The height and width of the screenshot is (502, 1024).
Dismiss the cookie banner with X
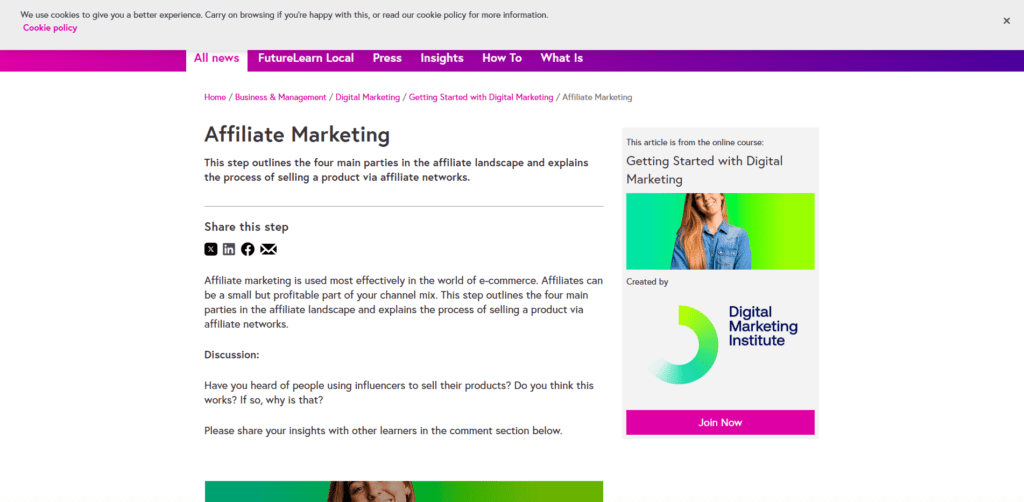click(x=1006, y=20)
